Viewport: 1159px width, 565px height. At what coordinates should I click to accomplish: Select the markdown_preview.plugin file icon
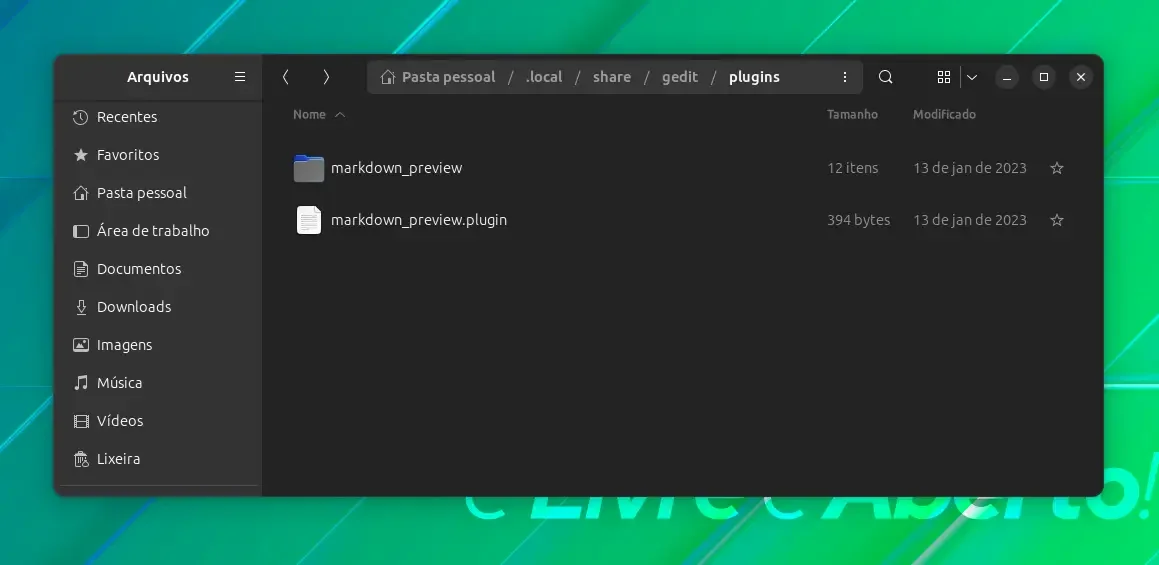click(x=309, y=220)
